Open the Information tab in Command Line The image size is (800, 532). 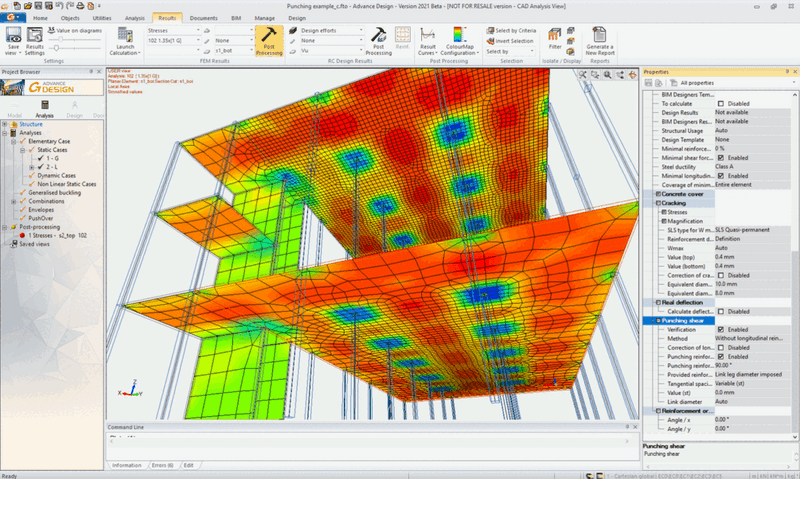pyautogui.click(x=127, y=465)
